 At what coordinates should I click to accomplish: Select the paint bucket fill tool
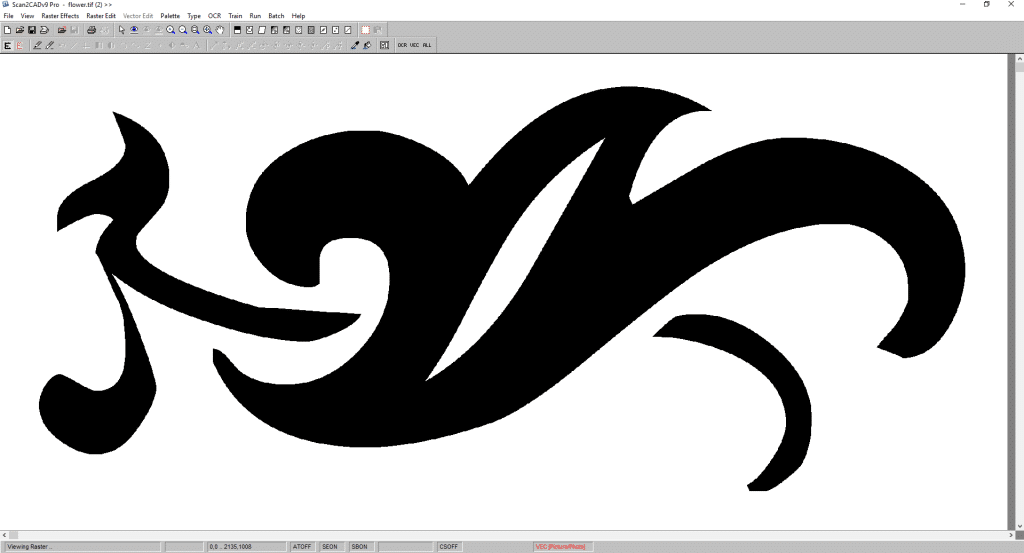(x=367, y=46)
